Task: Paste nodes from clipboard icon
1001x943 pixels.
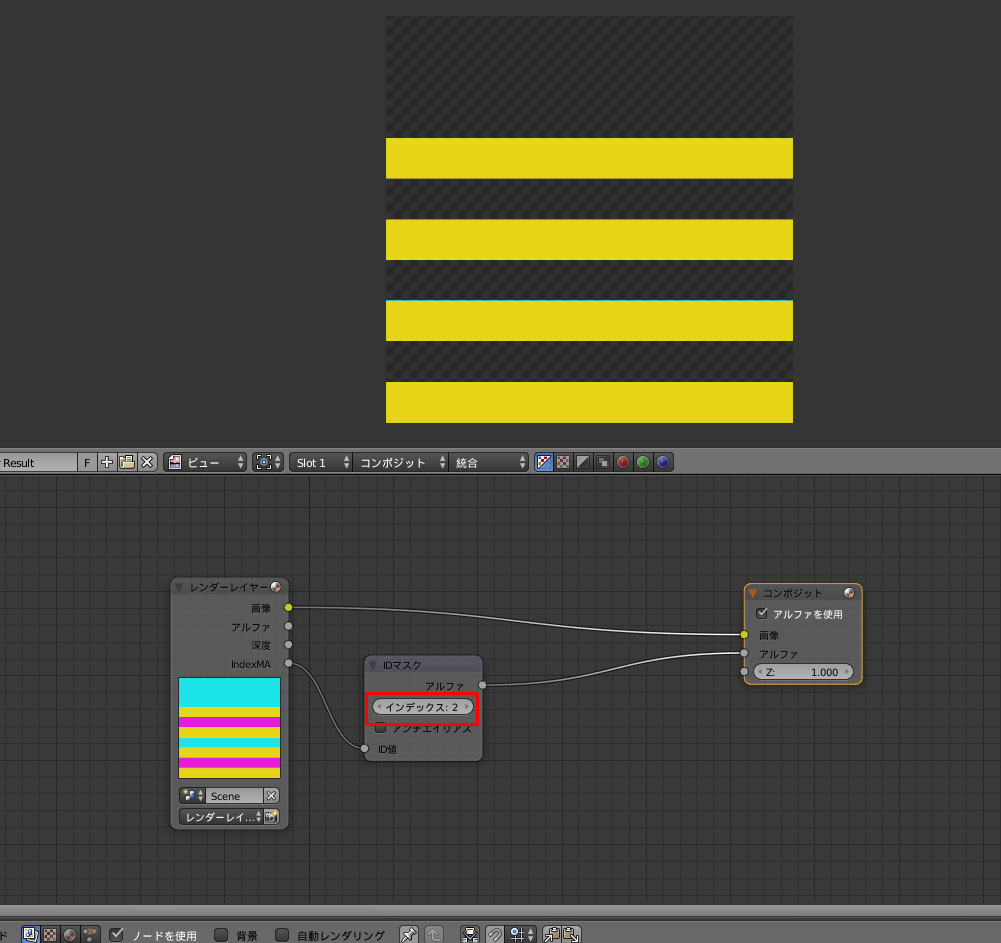Action: 572,934
